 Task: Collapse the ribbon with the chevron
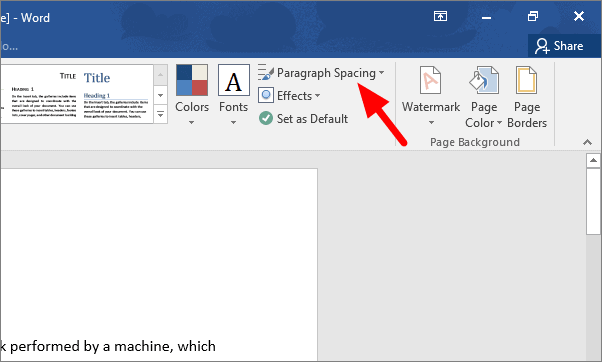587,142
